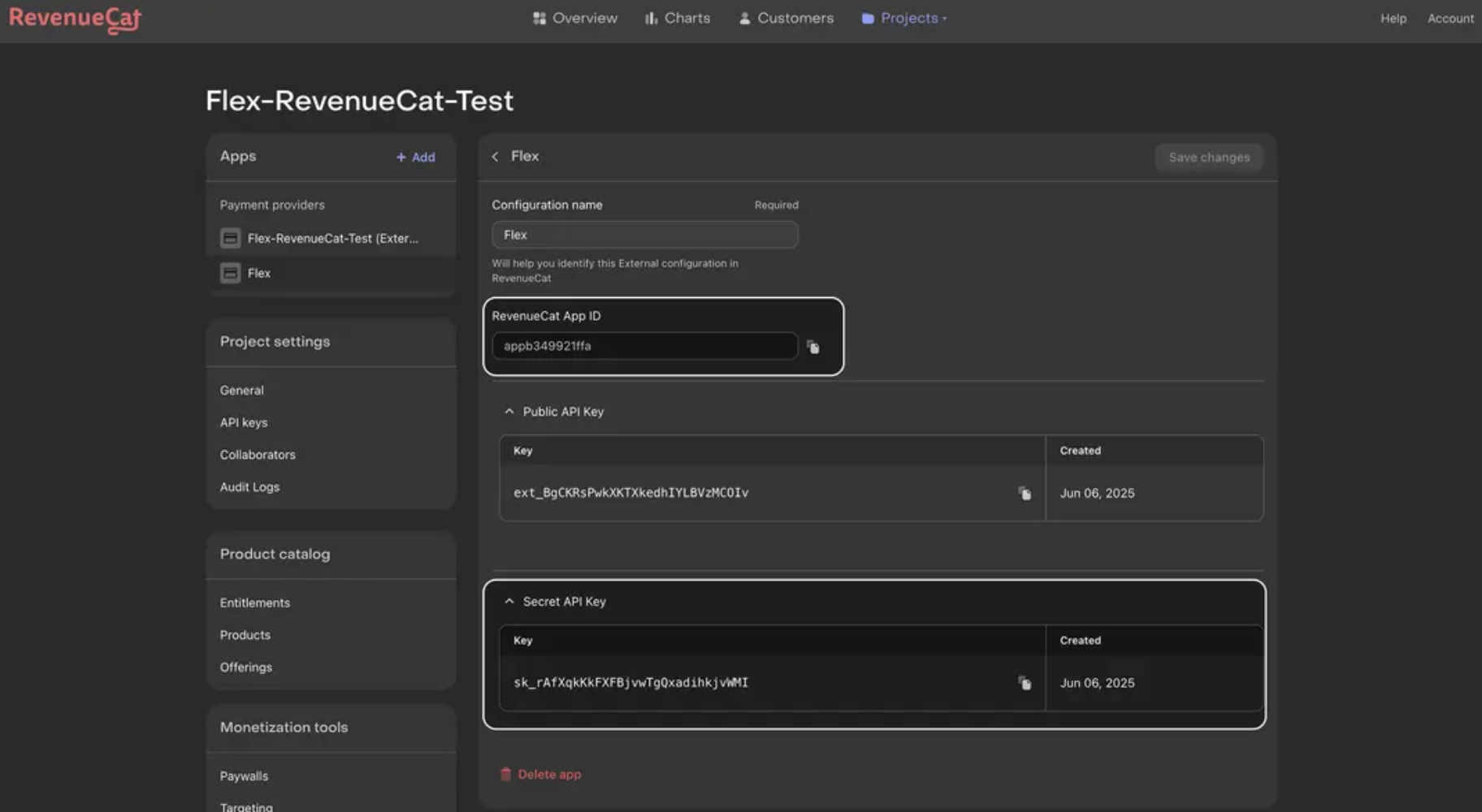Click the Save changes button

tap(1209, 157)
